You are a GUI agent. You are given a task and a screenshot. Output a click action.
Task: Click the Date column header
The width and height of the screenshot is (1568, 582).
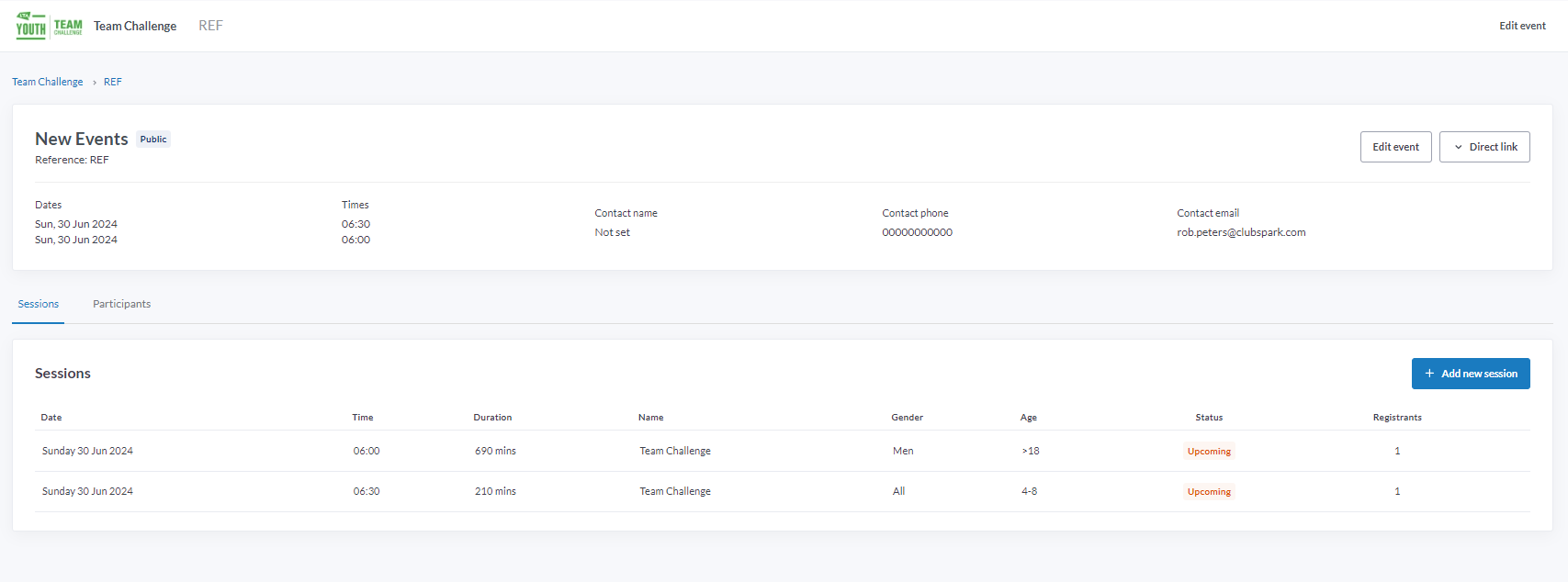tap(51, 417)
